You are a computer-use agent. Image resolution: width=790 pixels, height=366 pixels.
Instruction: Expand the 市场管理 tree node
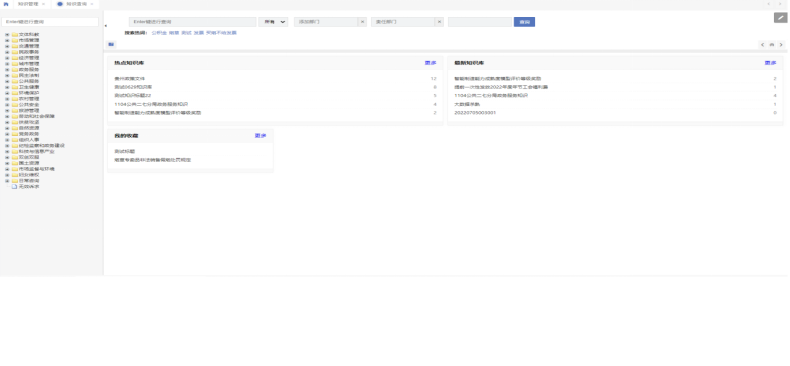(x=7, y=40)
